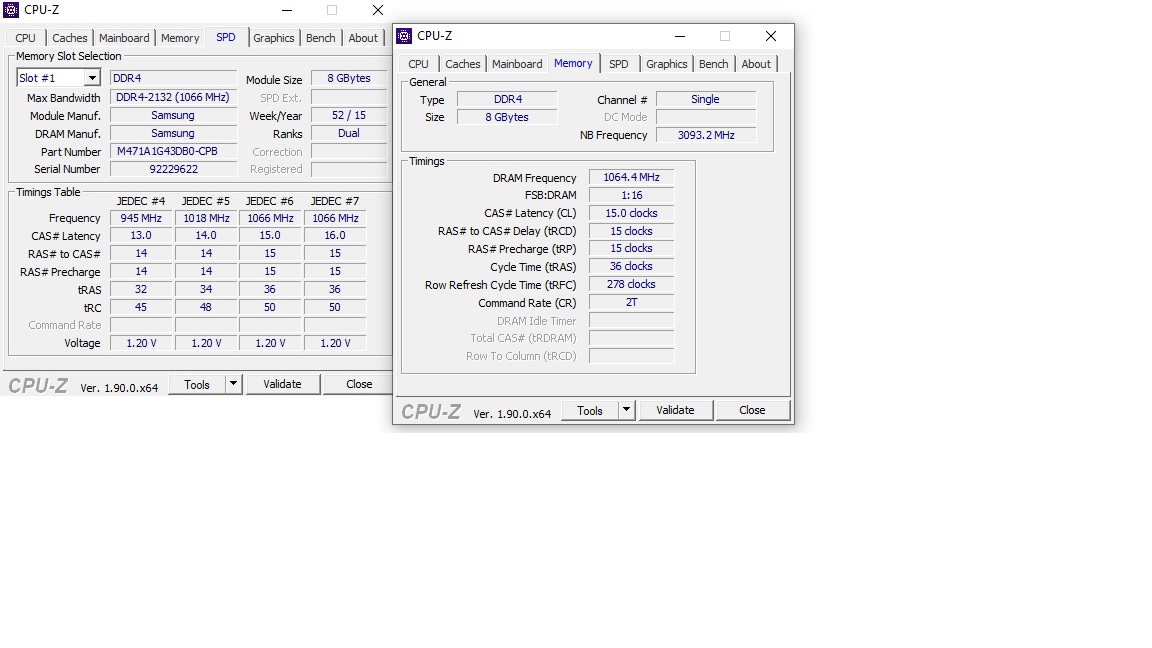Screen dimensions: 1152x648
Task: Open Caches tab in left window
Action: point(70,38)
